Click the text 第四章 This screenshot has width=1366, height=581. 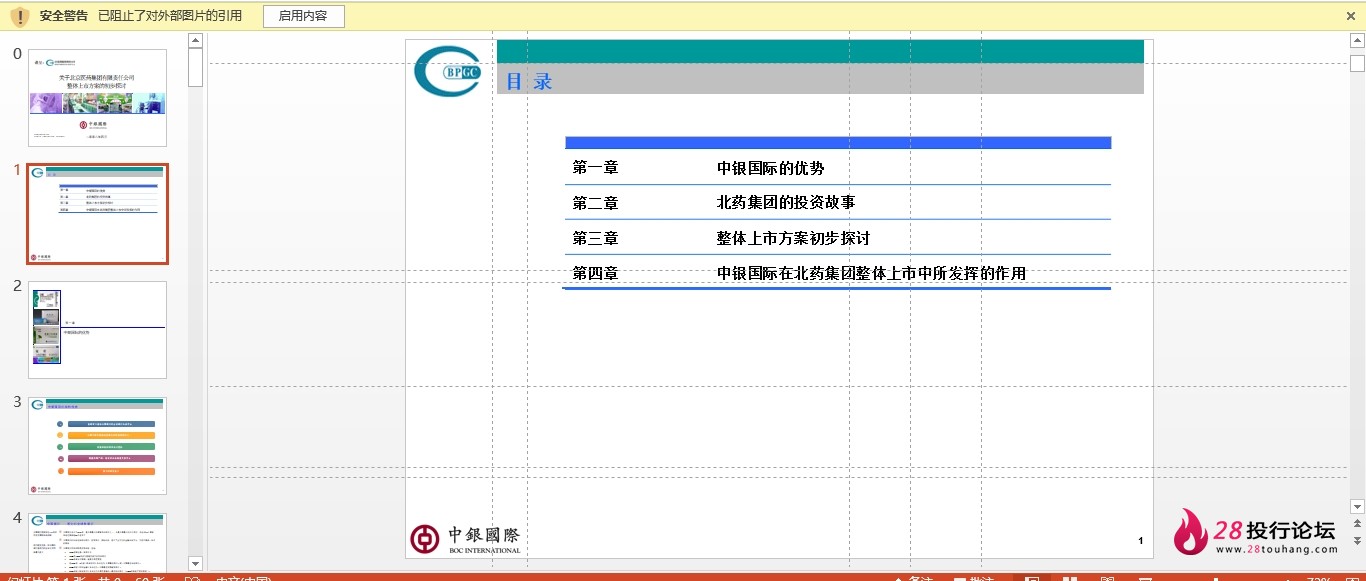[595, 273]
